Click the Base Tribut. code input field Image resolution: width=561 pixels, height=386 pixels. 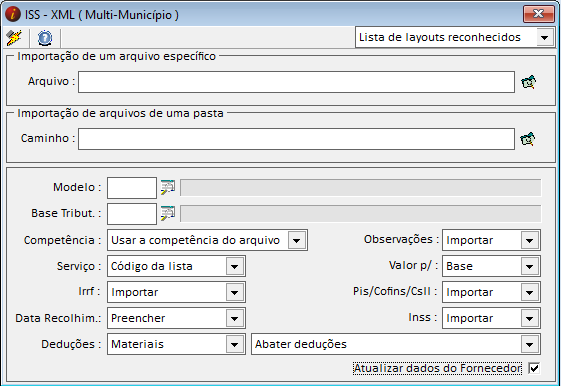132,214
